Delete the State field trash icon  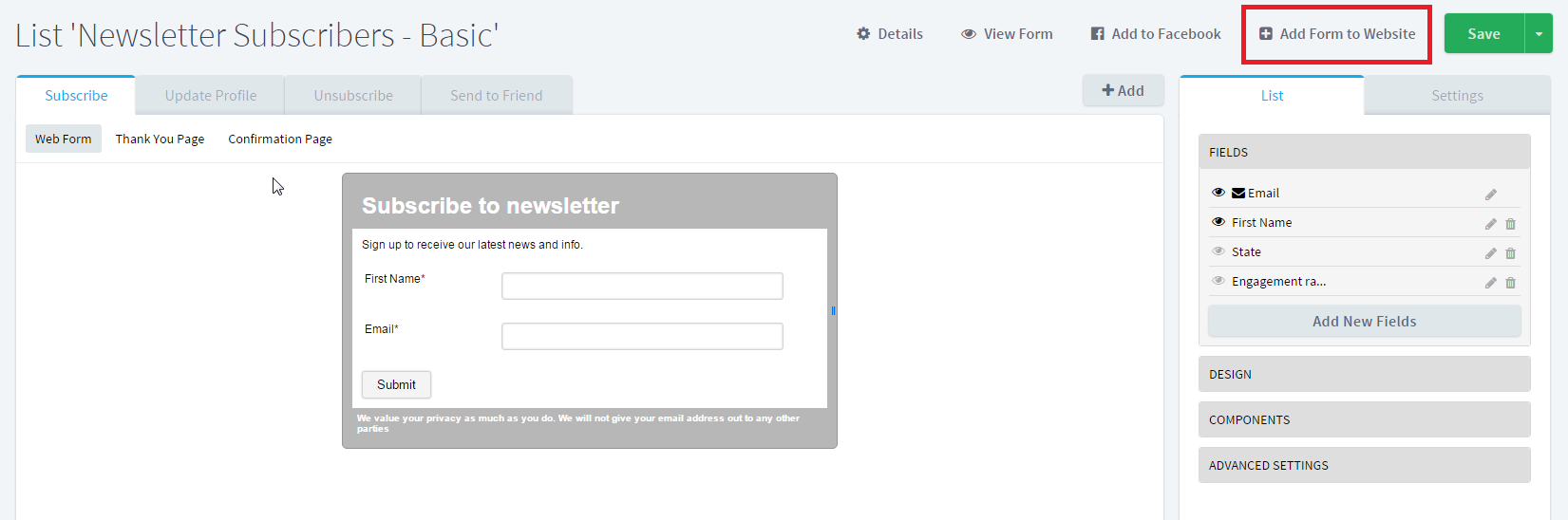click(x=1511, y=253)
